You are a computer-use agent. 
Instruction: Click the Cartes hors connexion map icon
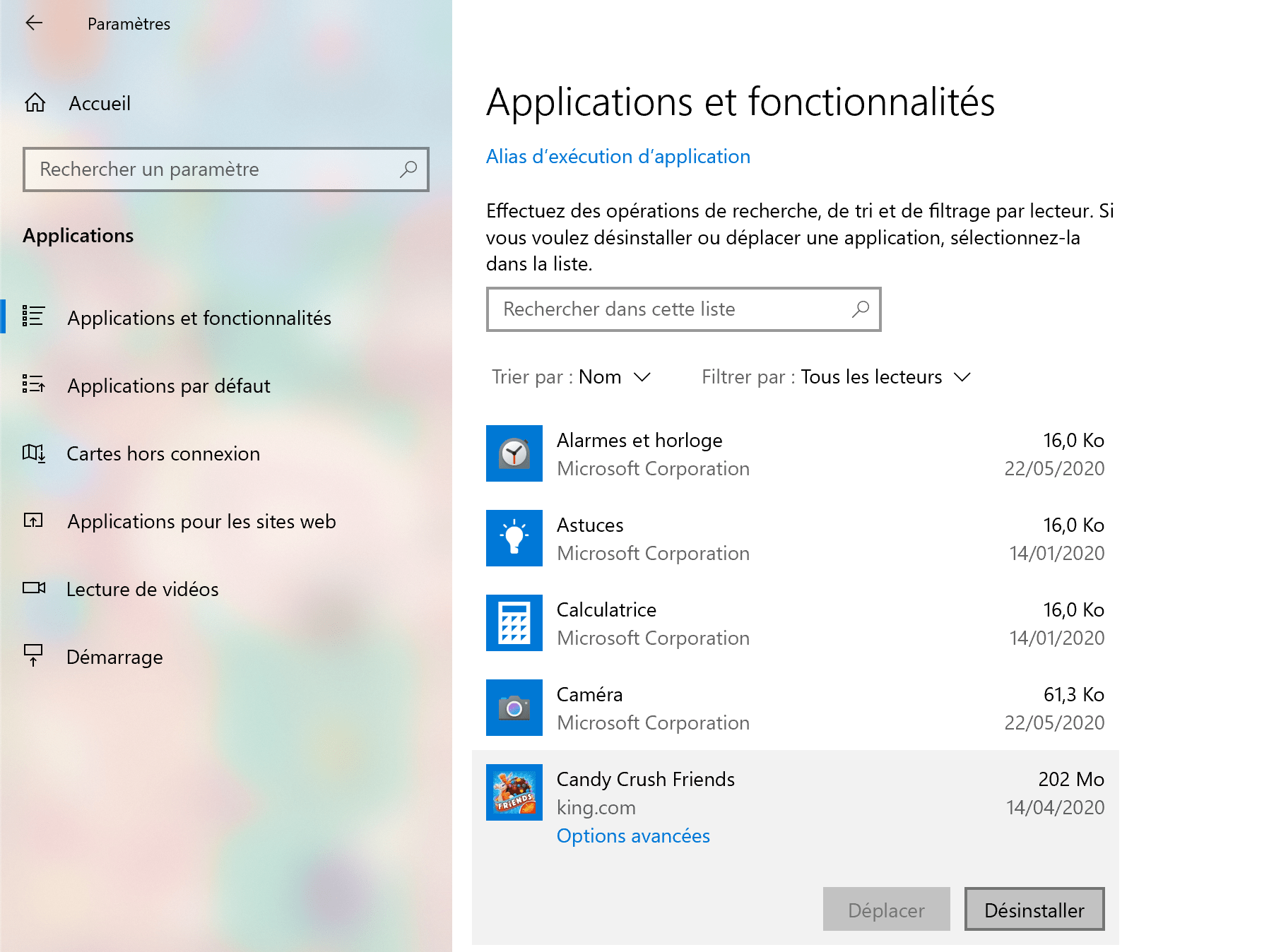(33, 453)
